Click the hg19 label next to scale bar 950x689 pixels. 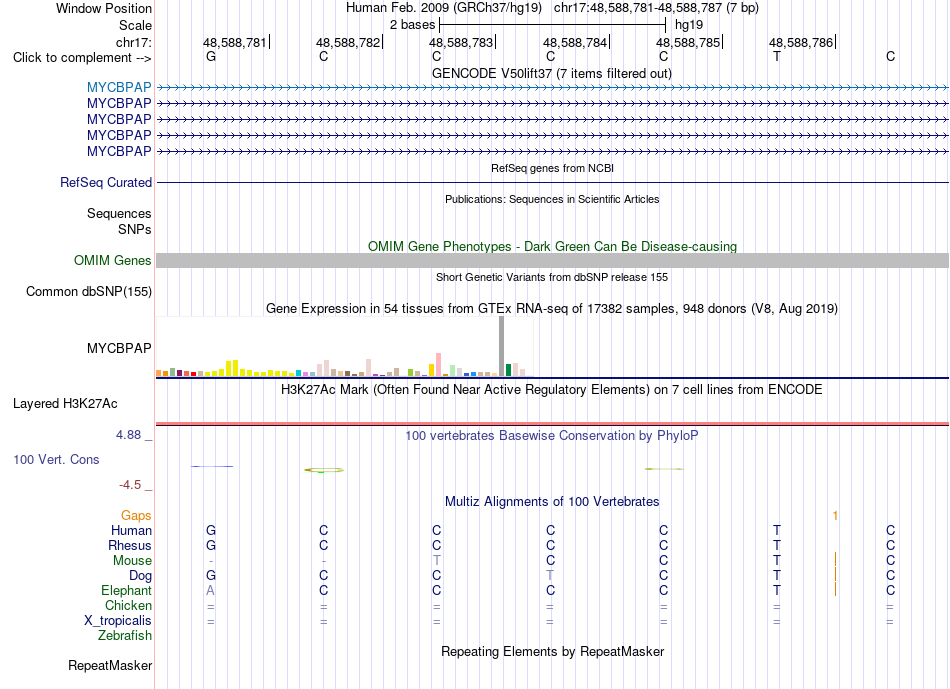(689, 25)
